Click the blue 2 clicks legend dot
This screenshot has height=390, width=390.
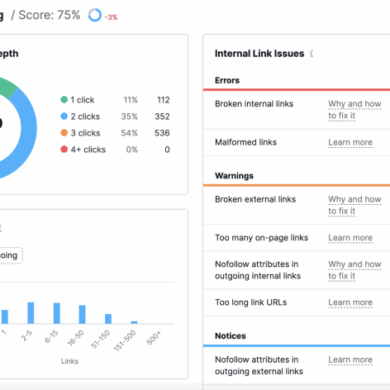click(x=64, y=116)
